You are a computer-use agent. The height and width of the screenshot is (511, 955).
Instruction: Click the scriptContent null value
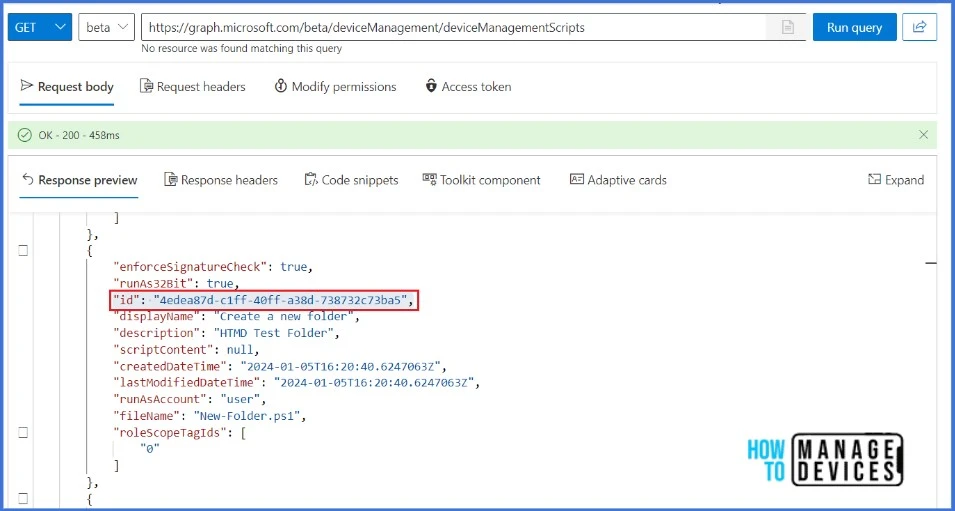click(x=241, y=350)
